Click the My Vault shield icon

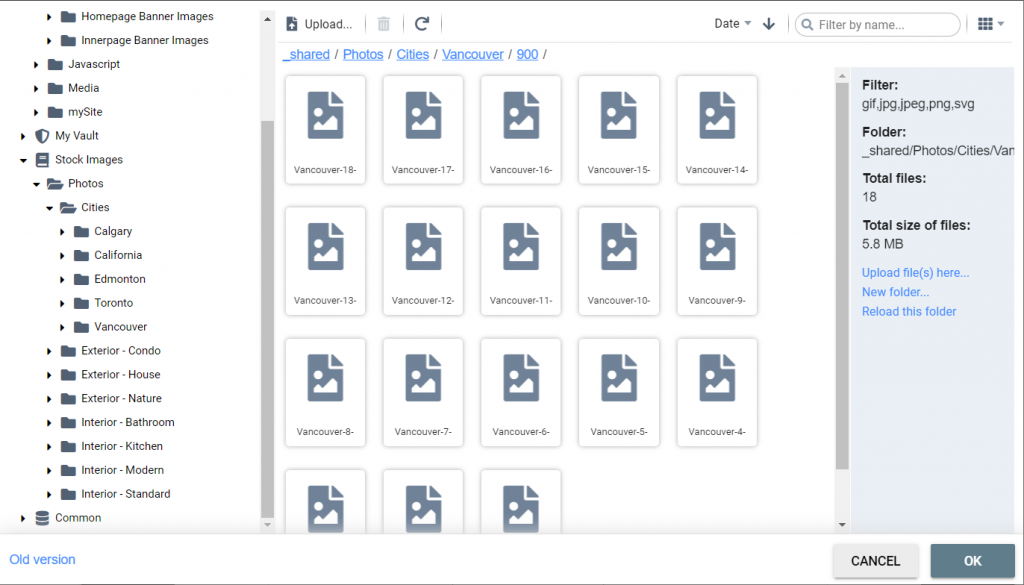[42, 136]
